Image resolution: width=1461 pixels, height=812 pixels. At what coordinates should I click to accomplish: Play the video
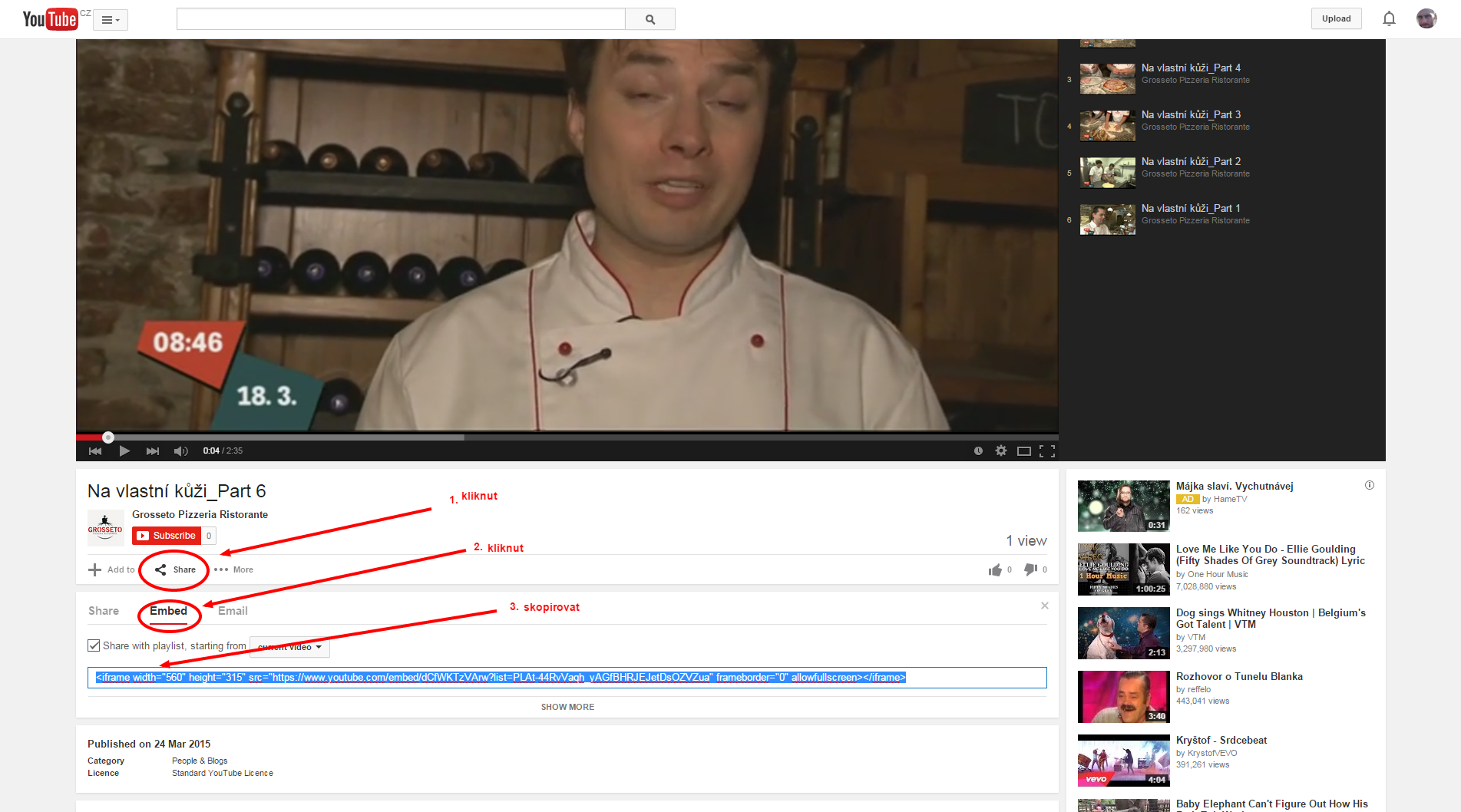124,451
